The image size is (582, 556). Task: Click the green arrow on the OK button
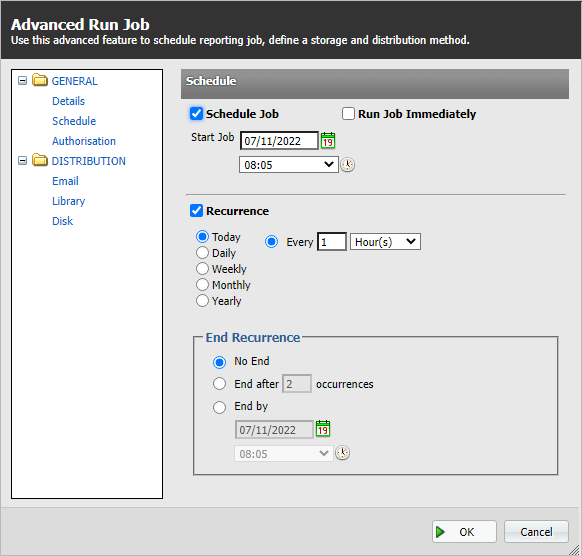(x=440, y=532)
